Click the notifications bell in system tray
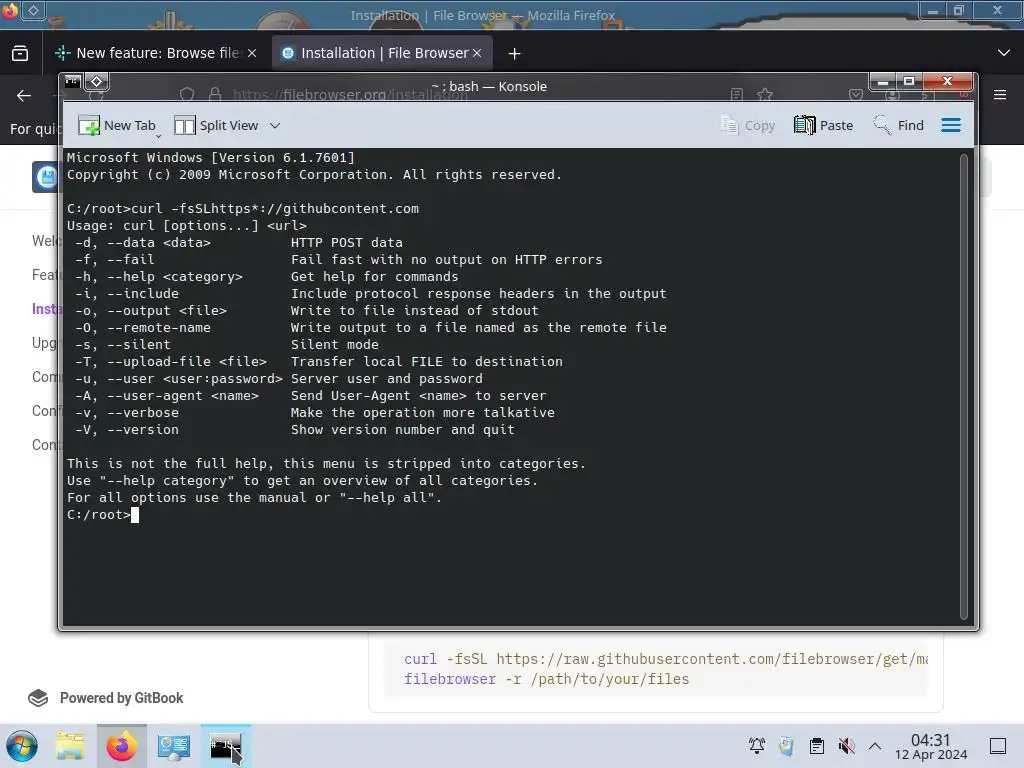The image size is (1024, 768). click(757, 746)
